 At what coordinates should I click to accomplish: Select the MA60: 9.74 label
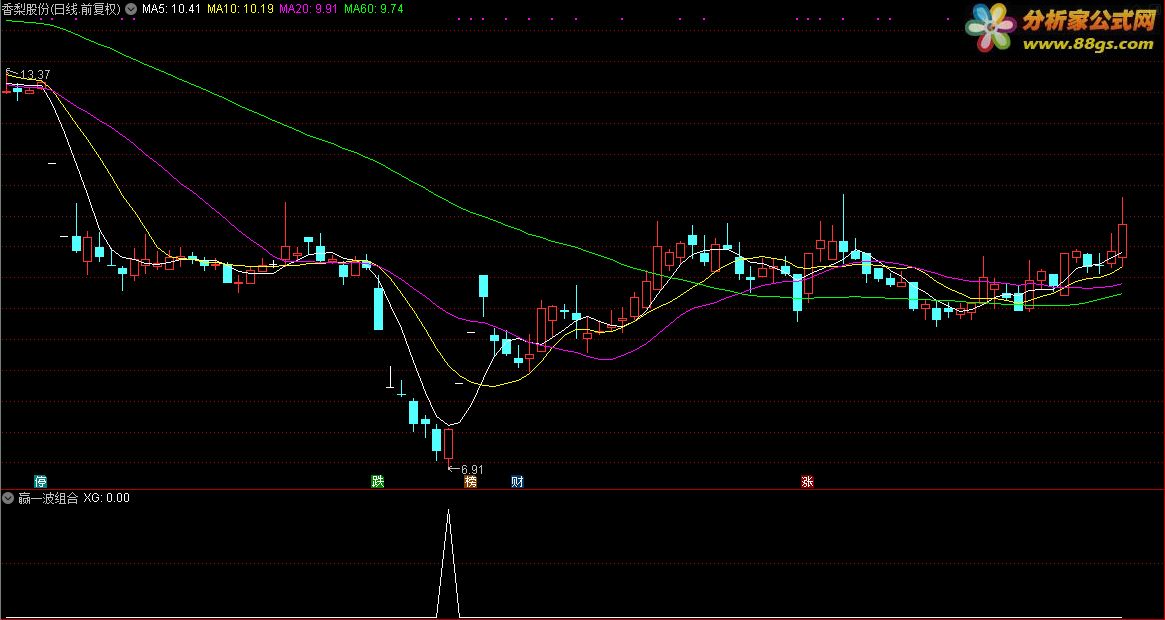(x=373, y=10)
